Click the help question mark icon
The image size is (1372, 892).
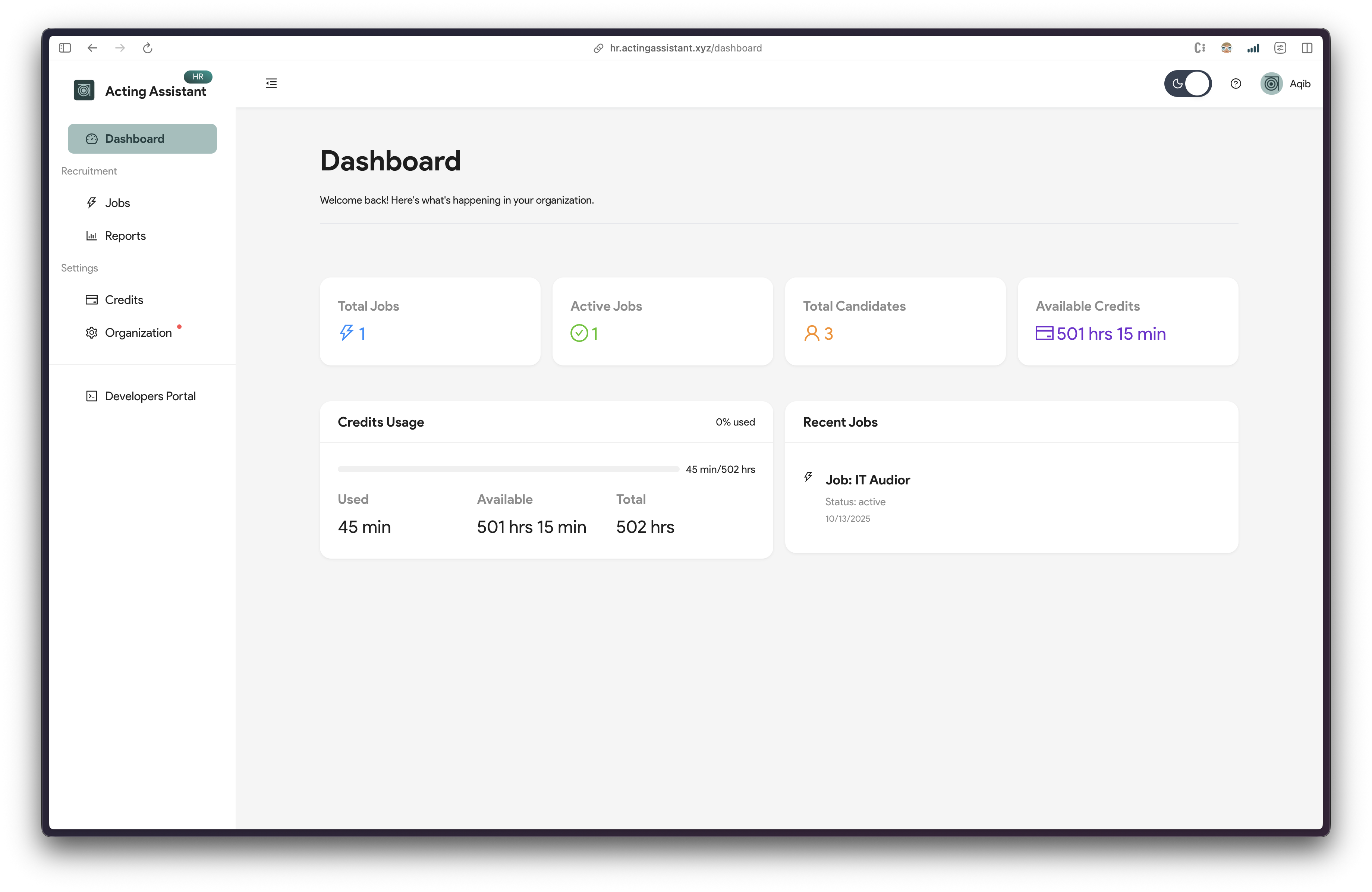(1236, 84)
